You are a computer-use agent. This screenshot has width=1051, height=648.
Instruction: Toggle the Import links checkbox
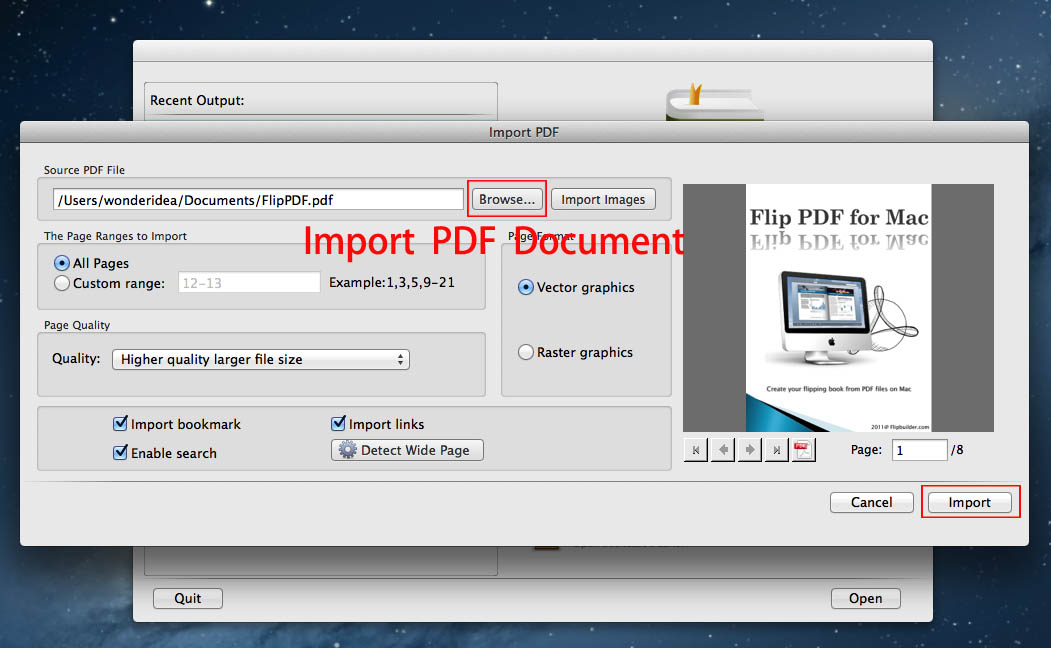pos(338,424)
